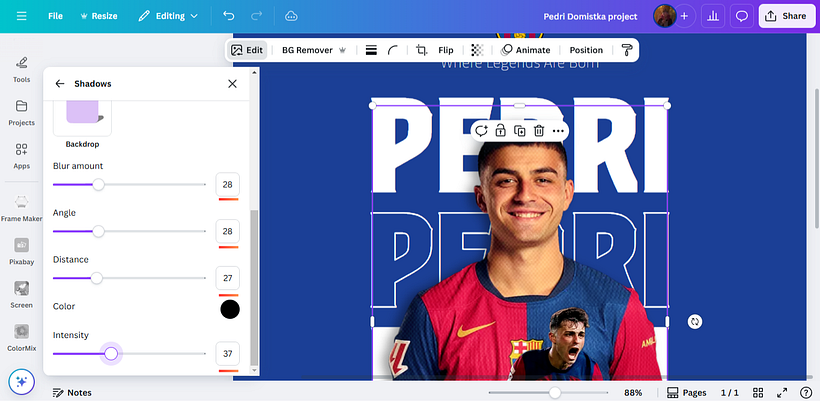Check cloud save status icon
The width and height of the screenshot is (820, 401).
pos(291,16)
